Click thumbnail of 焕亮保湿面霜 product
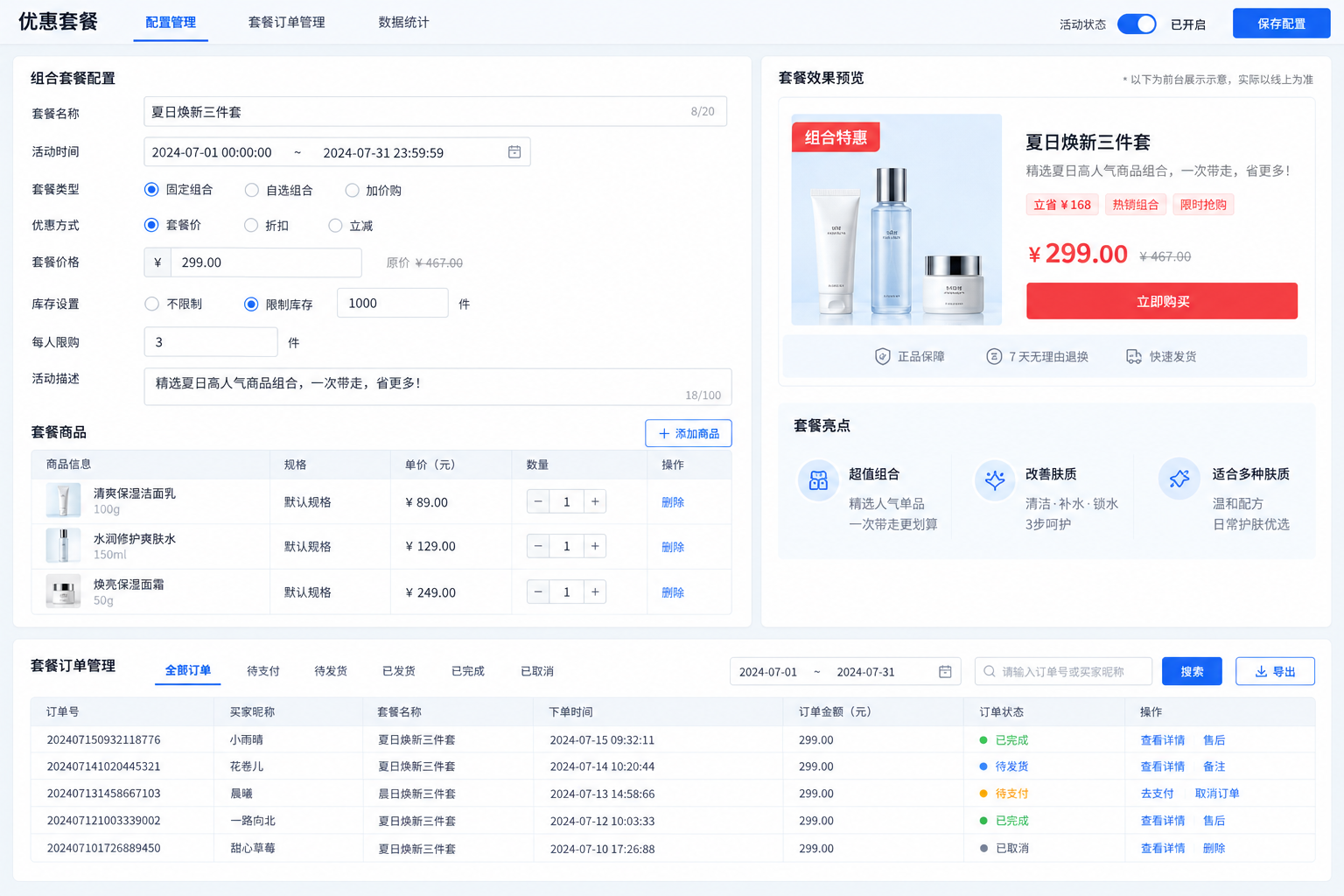The image size is (1344, 896). [x=63, y=591]
